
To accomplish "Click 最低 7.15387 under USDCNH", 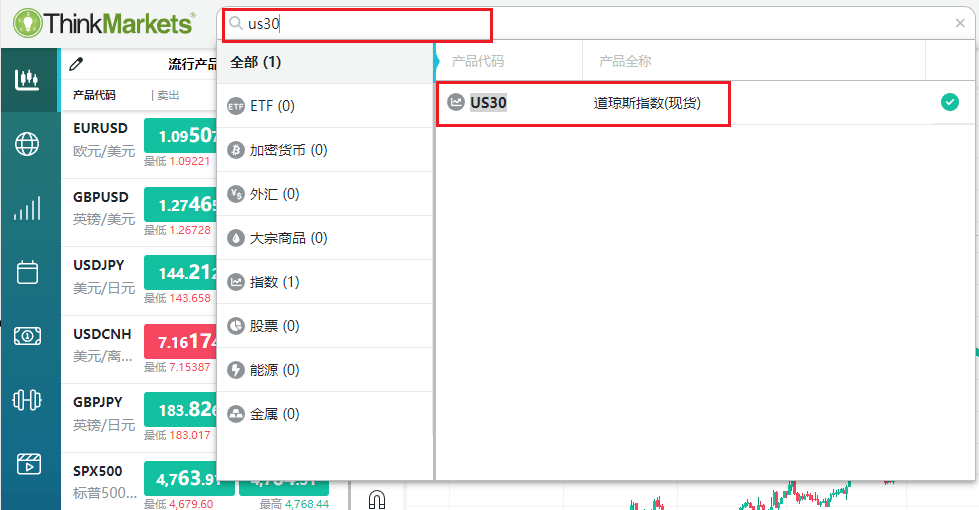I will pyautogui.click(x=177, y=367).
